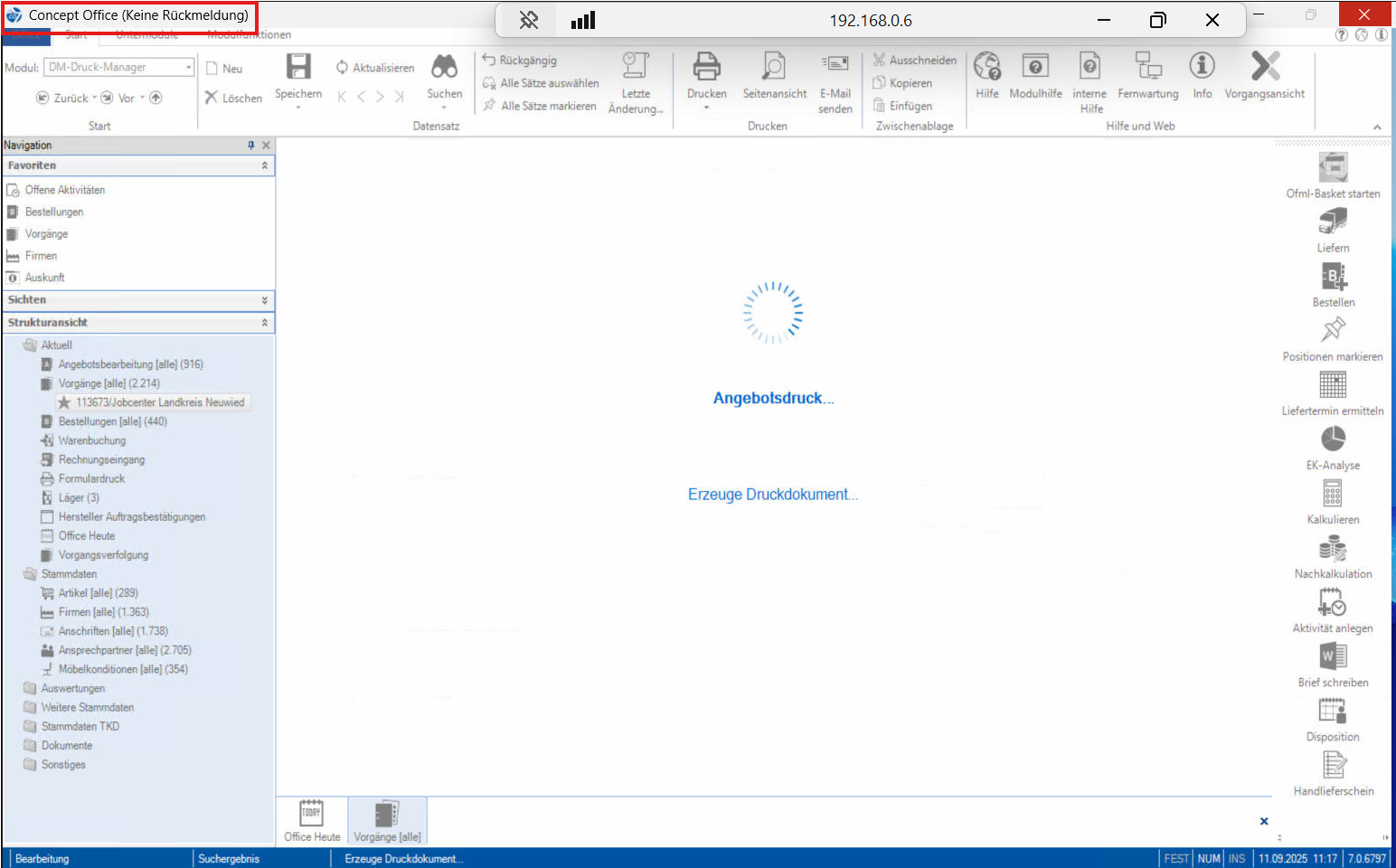Open the Fernwartung remote support tool

[x=1148, y=68]
